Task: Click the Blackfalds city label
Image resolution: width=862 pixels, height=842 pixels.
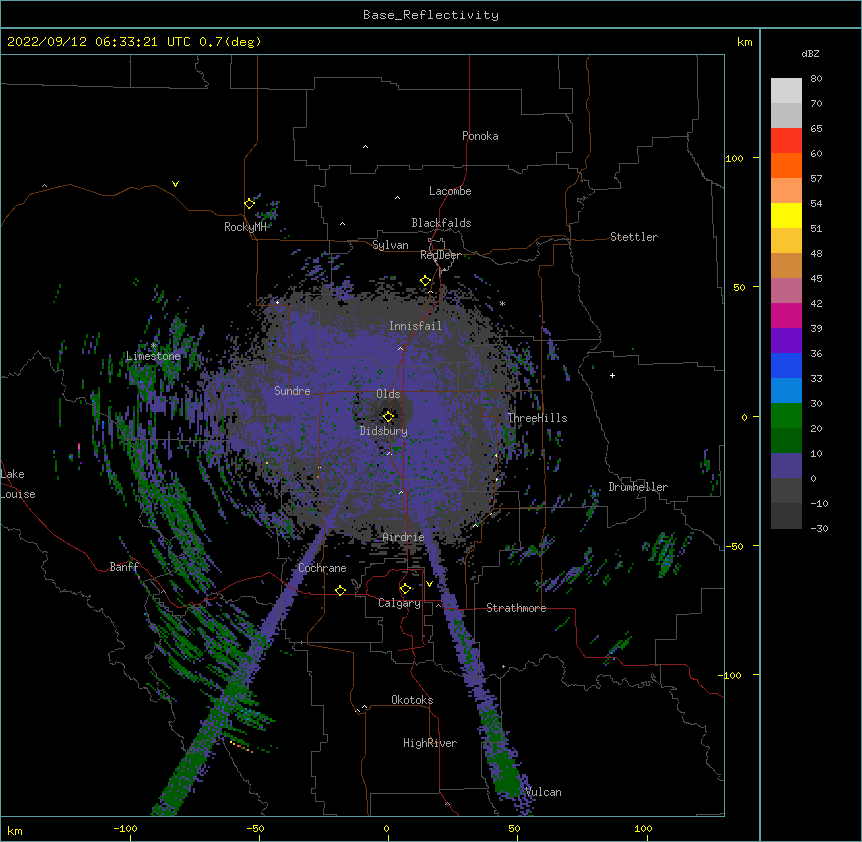Action: click(x=441, y=223)
